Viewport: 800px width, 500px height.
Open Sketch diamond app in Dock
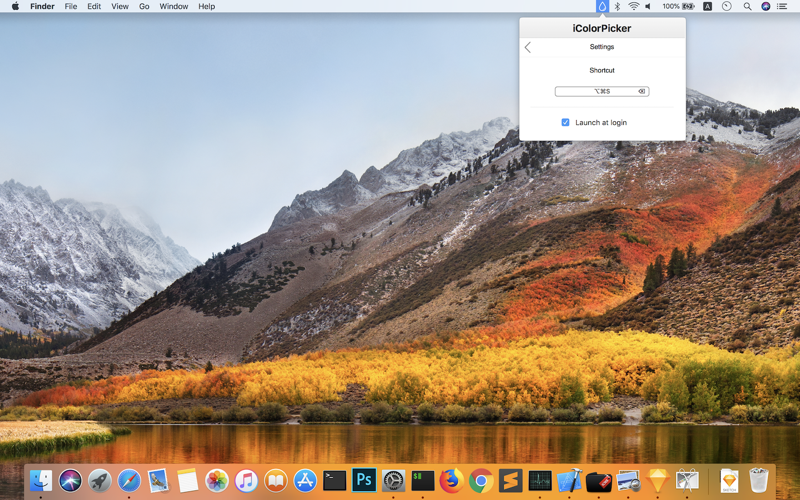tap(657, 480)
